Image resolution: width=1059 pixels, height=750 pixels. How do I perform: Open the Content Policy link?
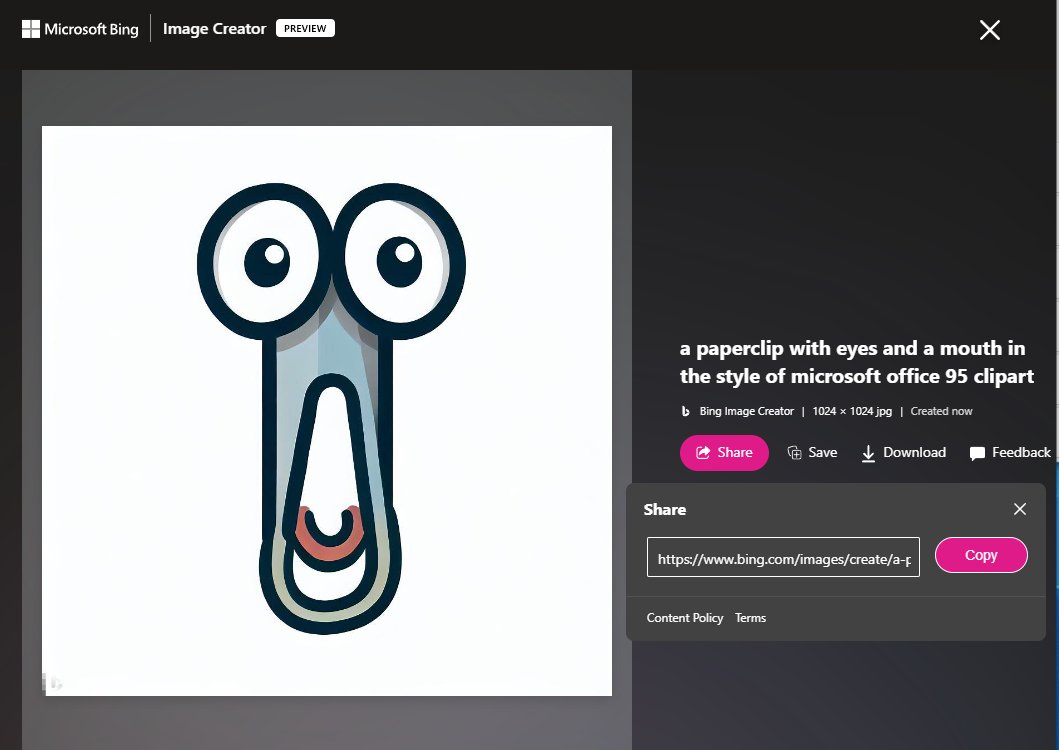pos(685,618)
